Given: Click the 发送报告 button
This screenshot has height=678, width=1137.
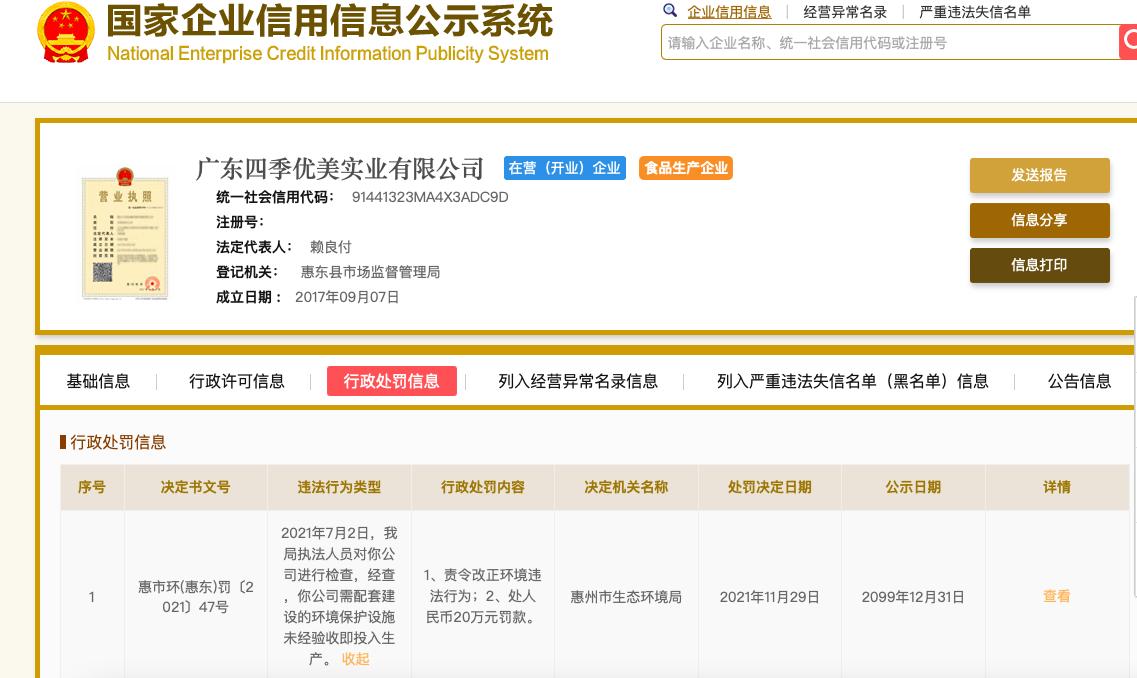Looking at the screenshot, I should 1039,175.
